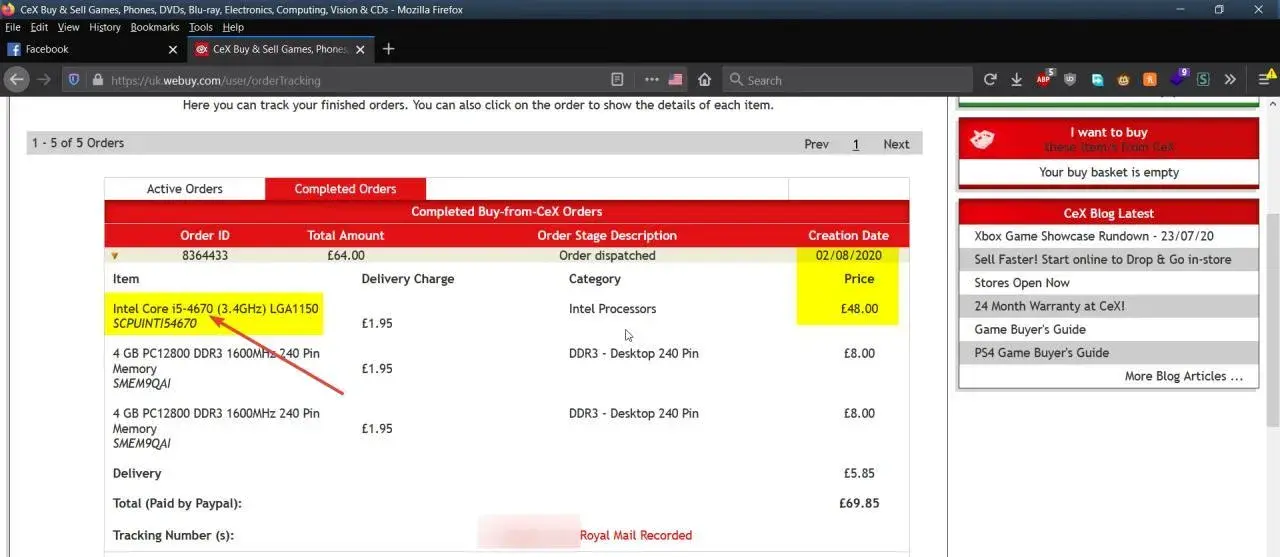Open tracking protection shield in address bar
The image size is (1280, 557).
(x=73, y=80)
